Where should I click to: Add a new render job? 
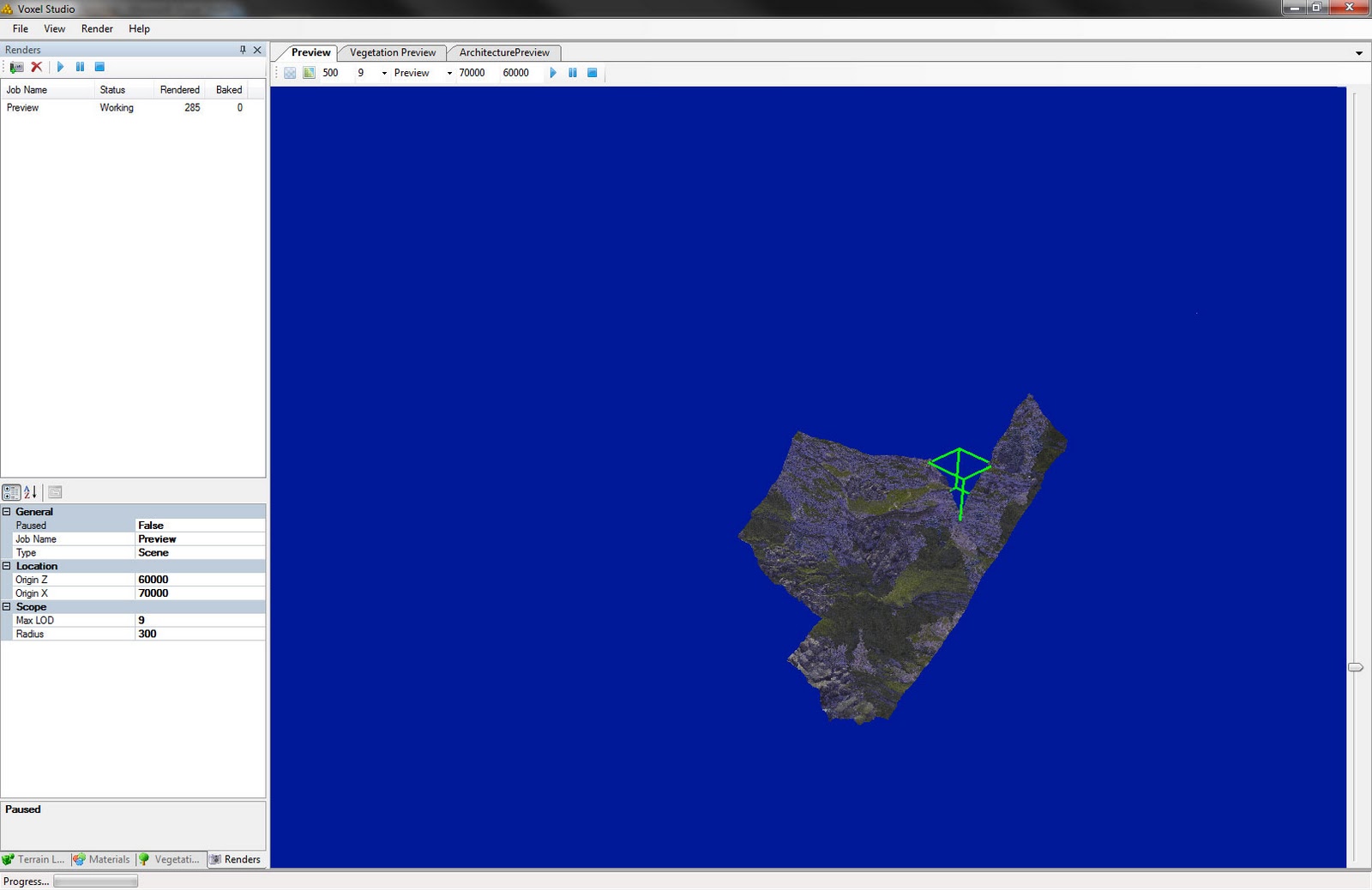click(15, 67)
